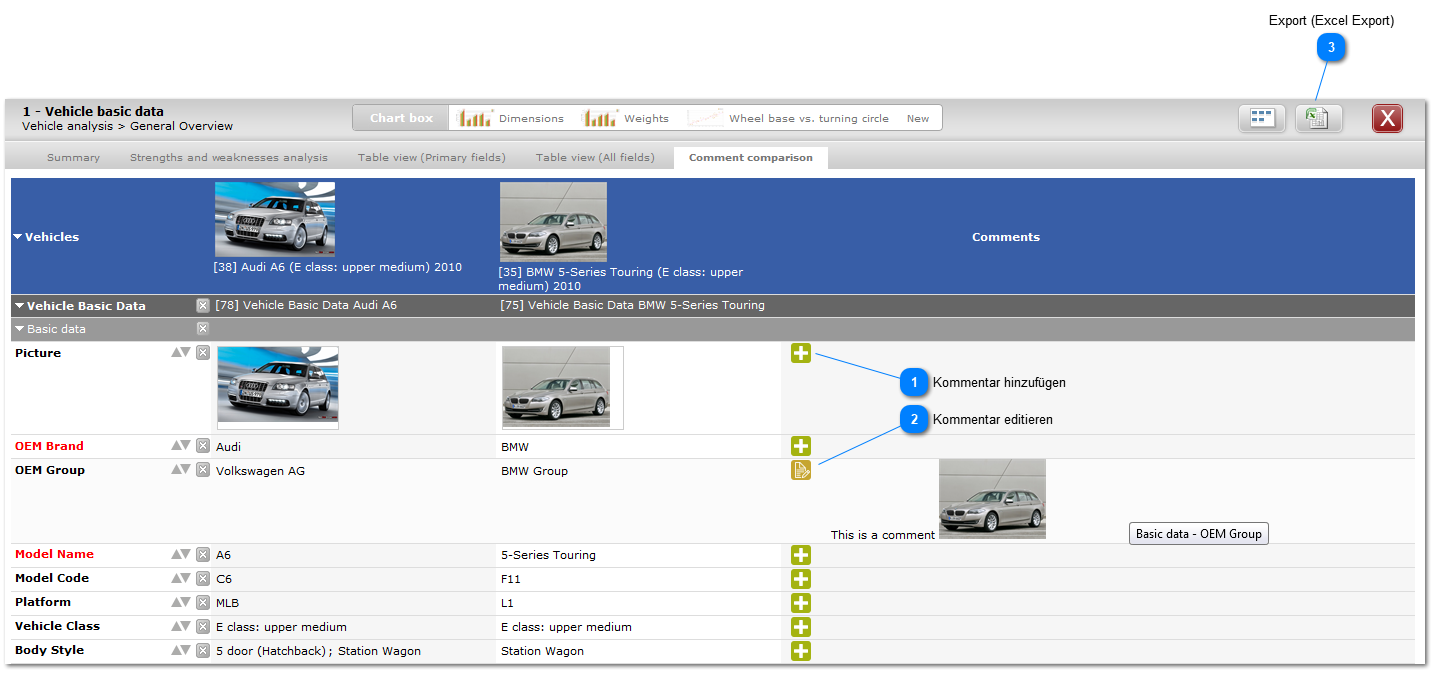Remove the Picture row with its X icon
Screen dimensions: 1434x673
(x=203, y=353)
